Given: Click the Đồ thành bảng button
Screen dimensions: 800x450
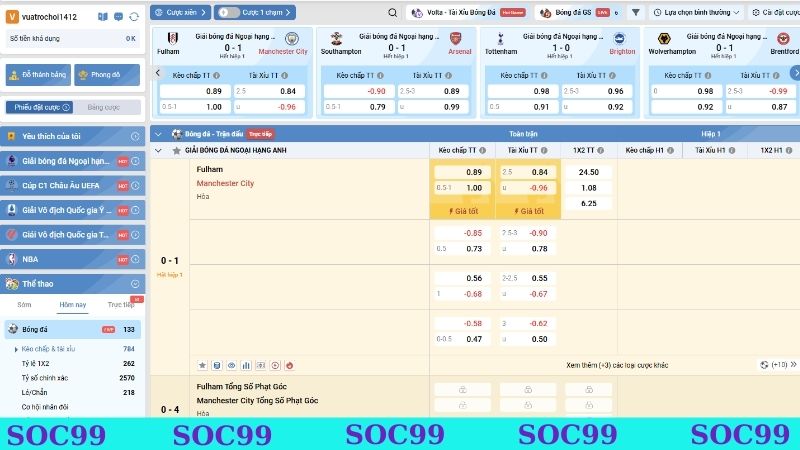Looking at the screenshot, I should pos(38,75).
